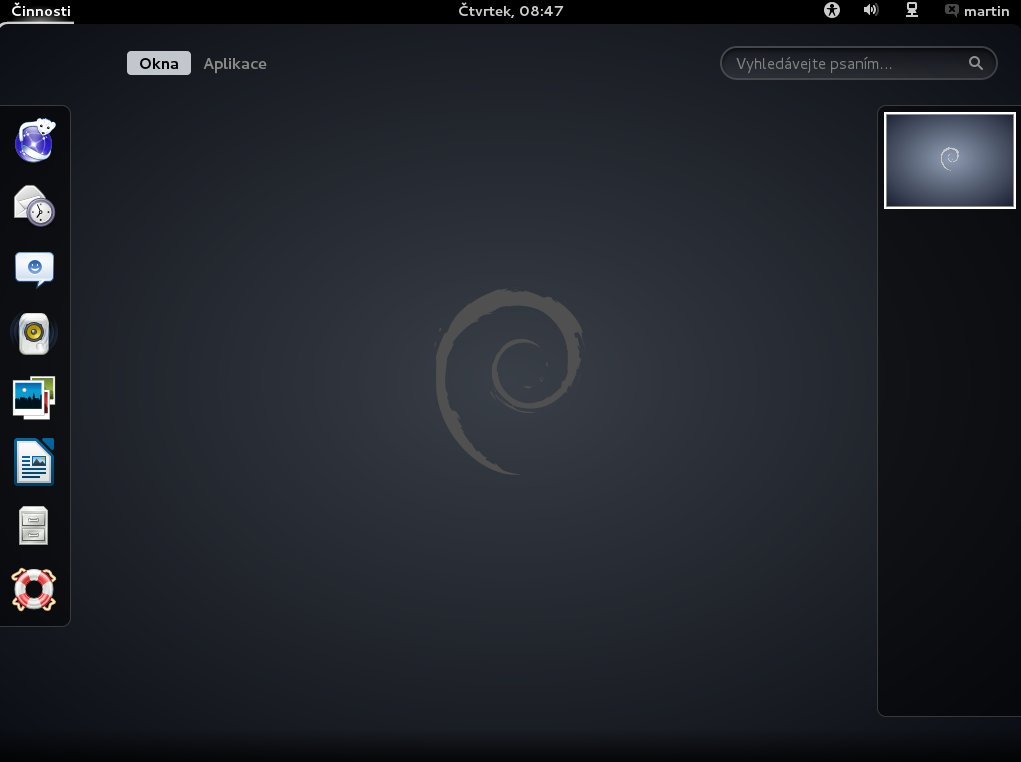Switch to the Aplikace view
The height and width of the screenshot is (762, 1021).
coord(234,63)
